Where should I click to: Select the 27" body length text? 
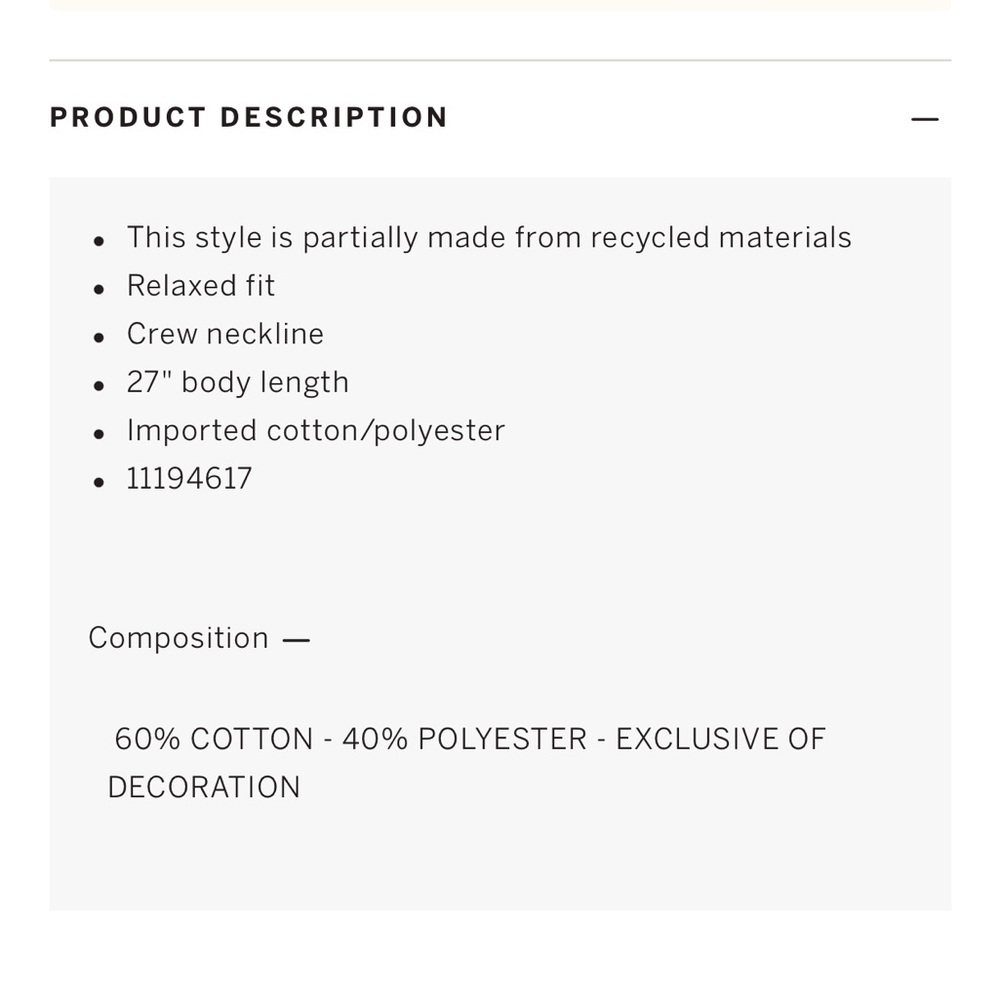click(238, 383)
